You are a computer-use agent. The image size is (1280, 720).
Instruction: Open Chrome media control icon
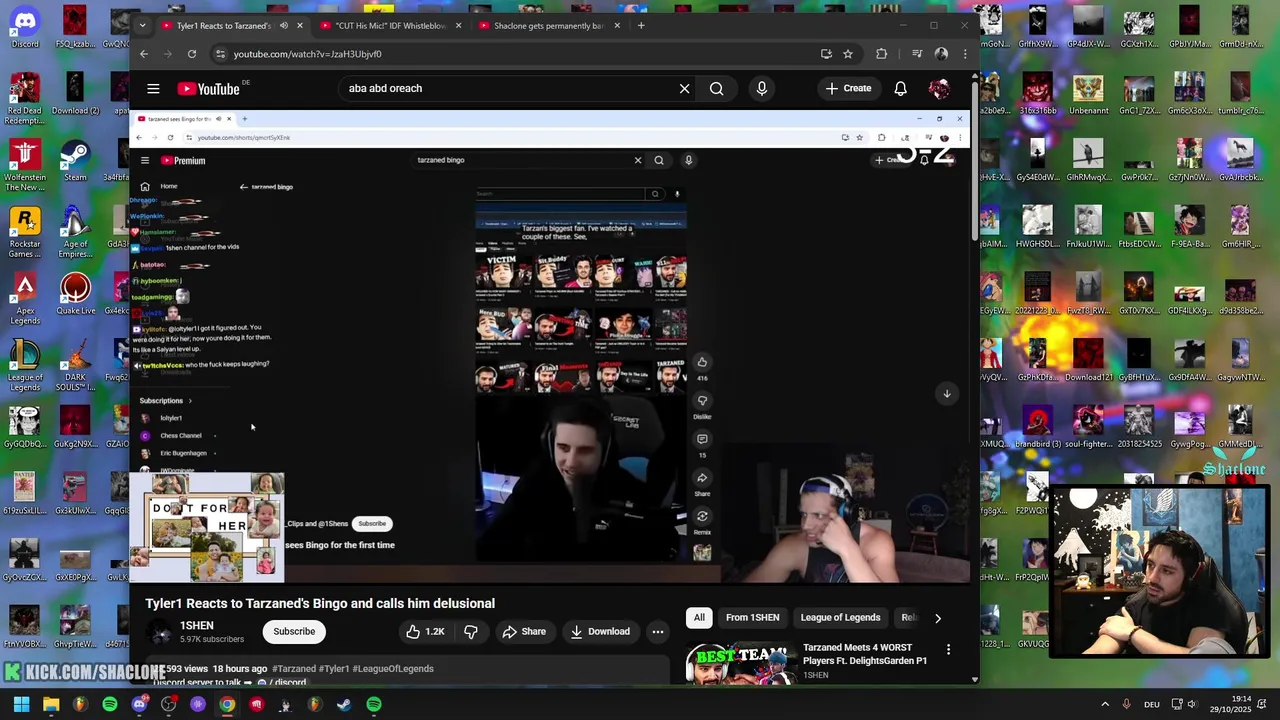tap(917, 54)
